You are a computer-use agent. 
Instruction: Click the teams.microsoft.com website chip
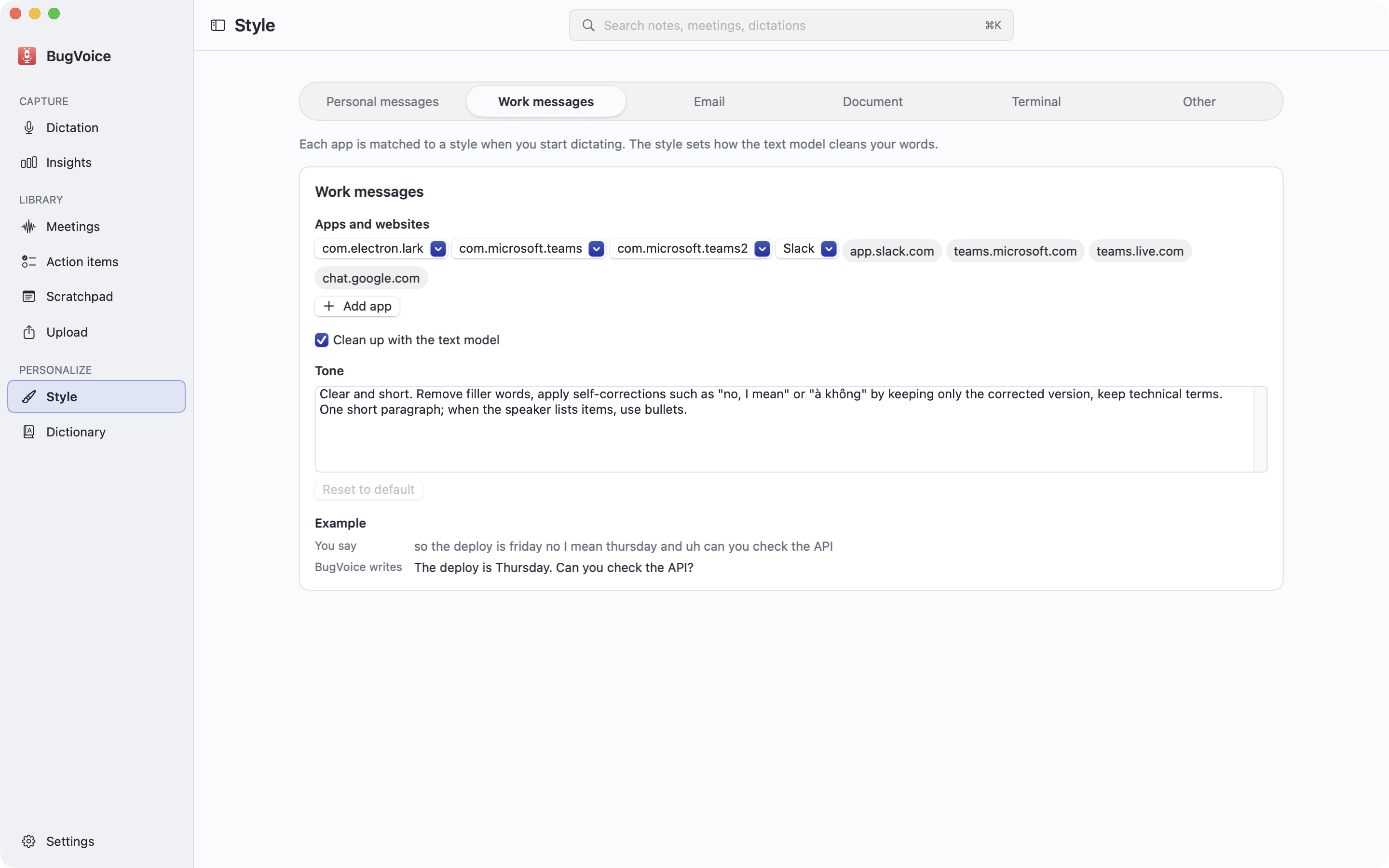1015,251
